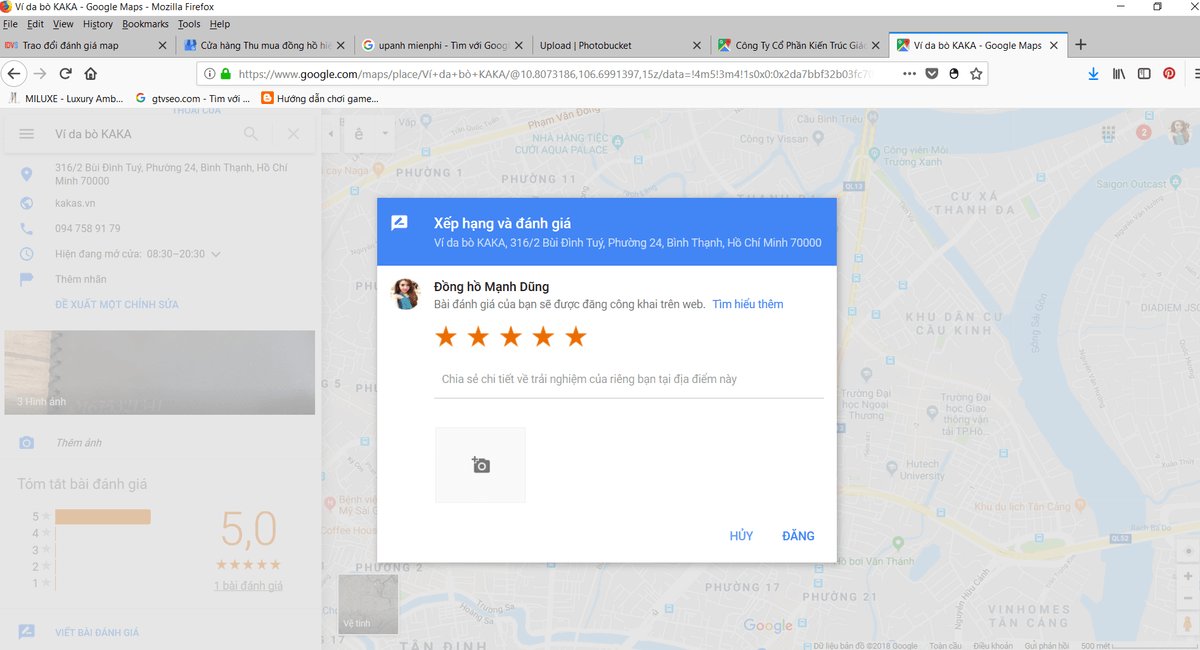Open the Hướng dẫn chơi game bookmark
1200x650 pixels.
click(x=320, y=98)
